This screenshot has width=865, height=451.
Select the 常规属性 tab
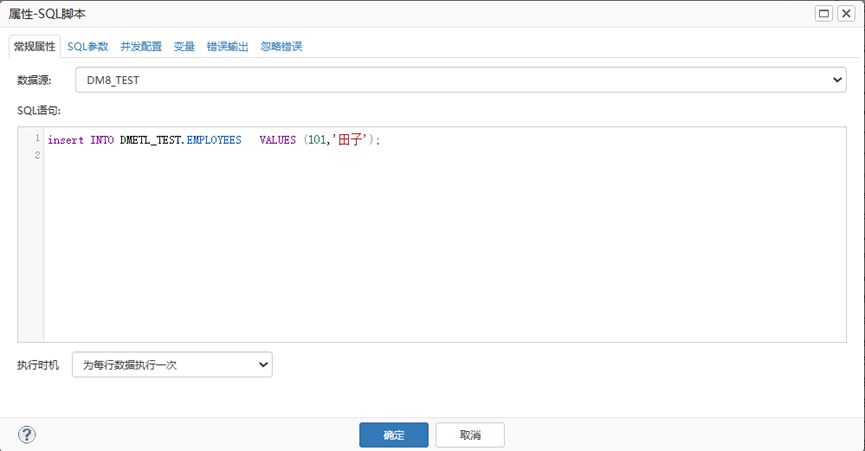pos(34,46)
